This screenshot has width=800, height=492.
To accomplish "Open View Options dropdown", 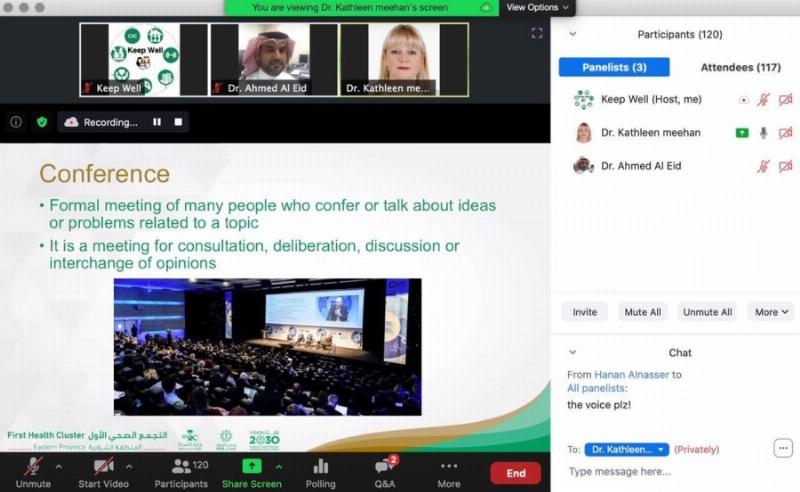I will point(537,7).
